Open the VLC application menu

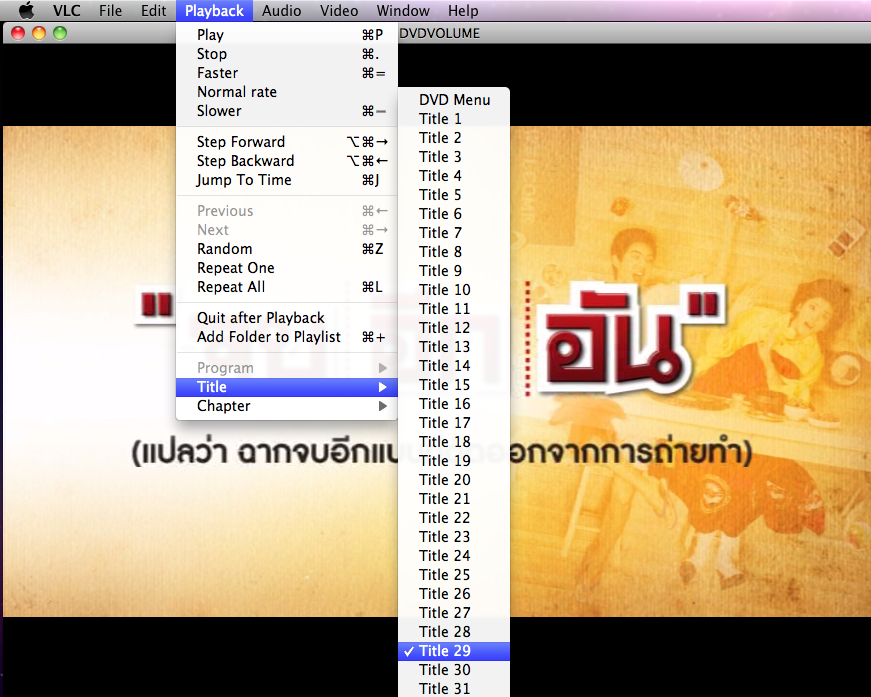point(67,11)
